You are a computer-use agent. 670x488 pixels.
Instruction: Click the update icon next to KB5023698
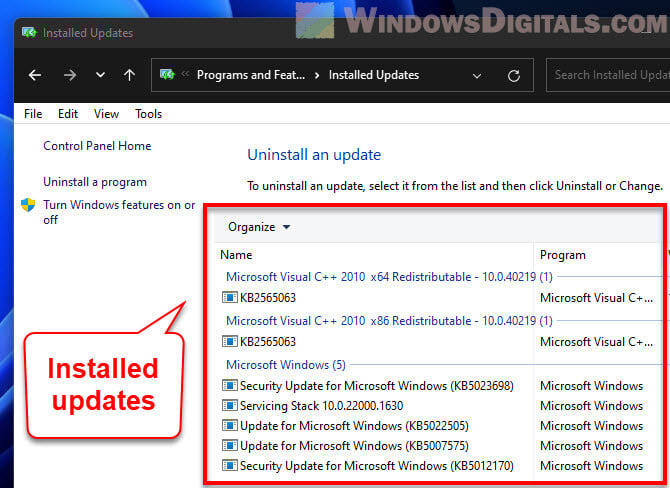[x=229, y=385]
